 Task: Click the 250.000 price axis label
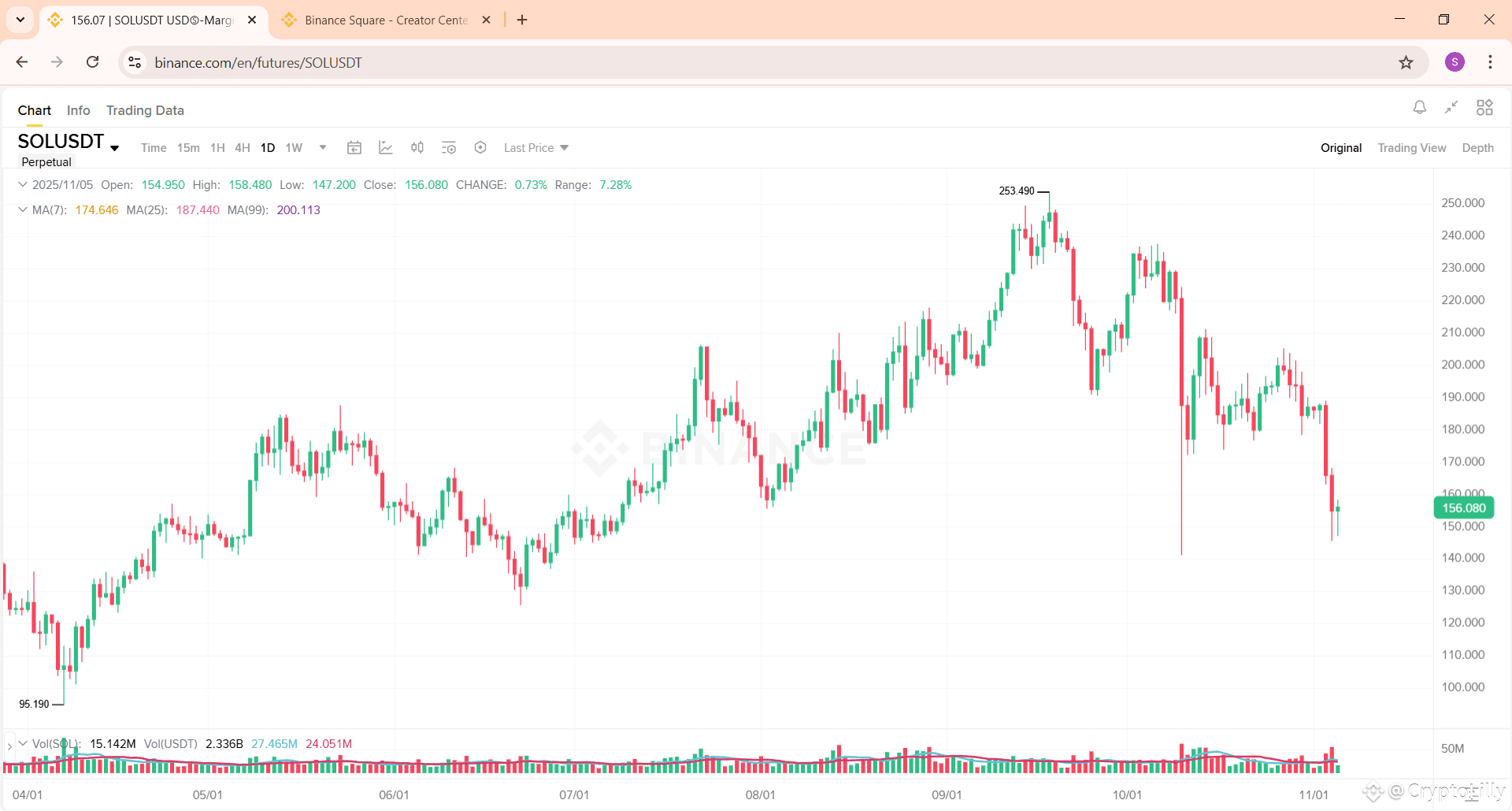click(x=1462, y=202)
